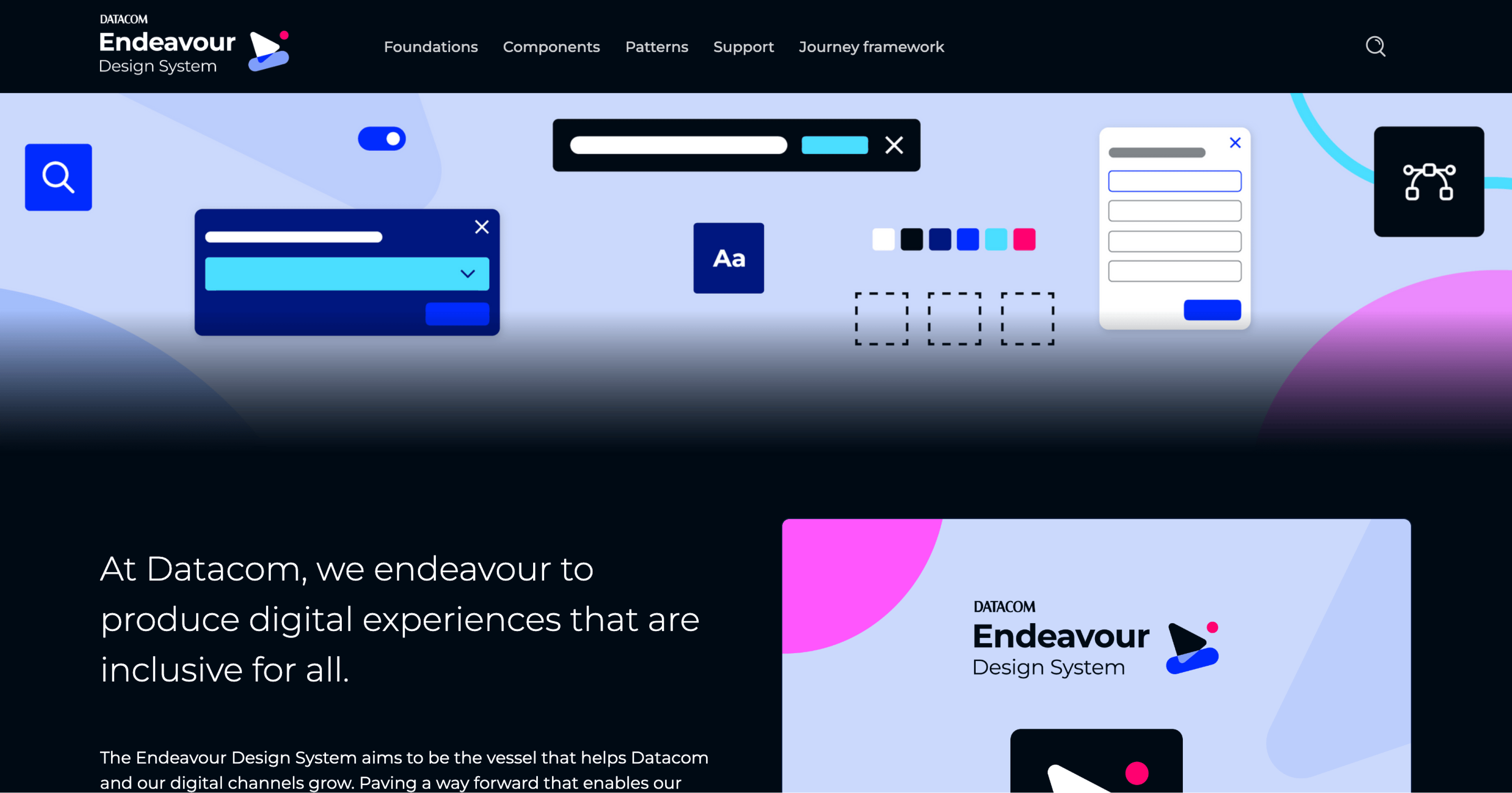
Task: Enable the progress bar toggle control
Action: (383, 138)
